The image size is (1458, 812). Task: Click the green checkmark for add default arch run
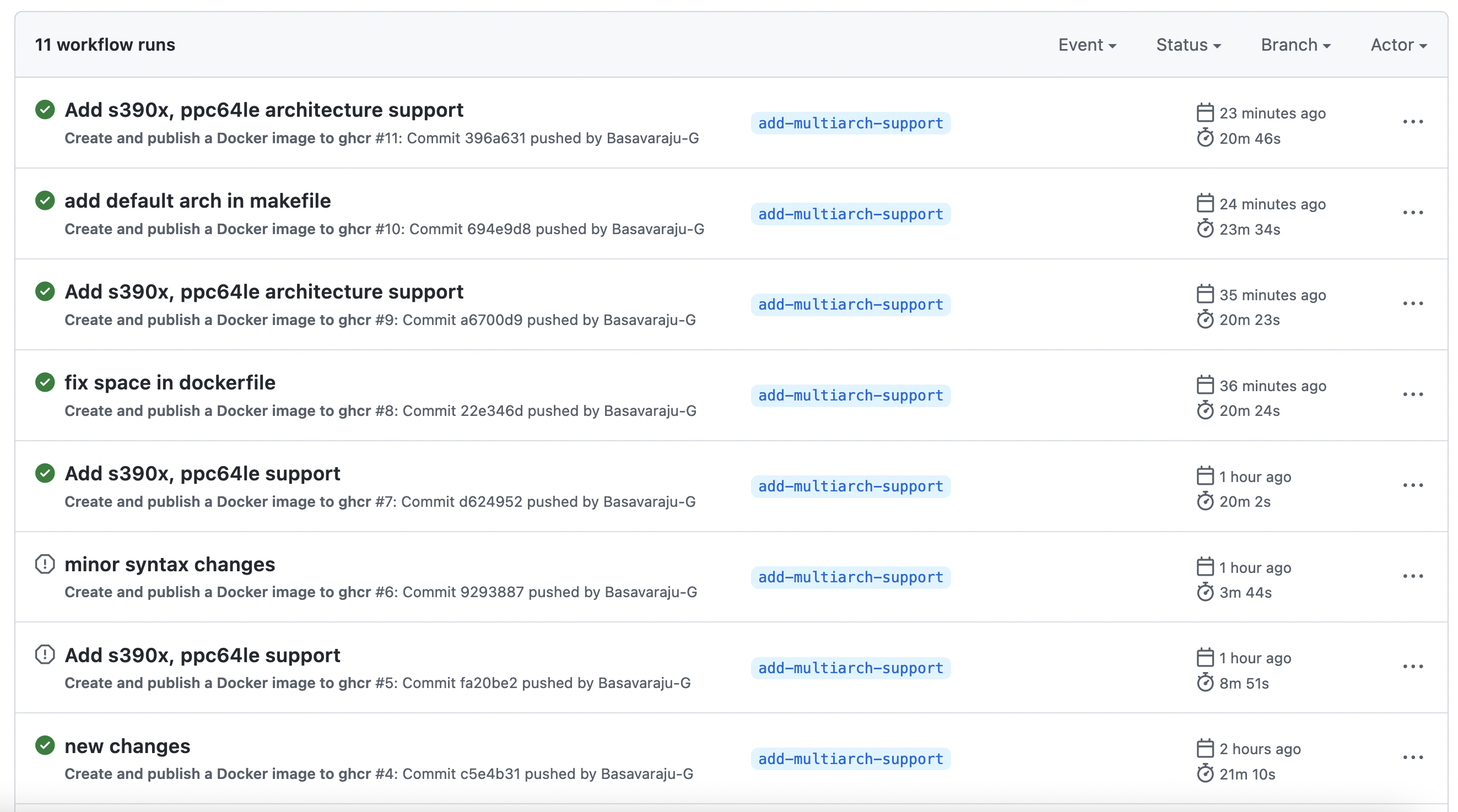[x=45, y=201]
